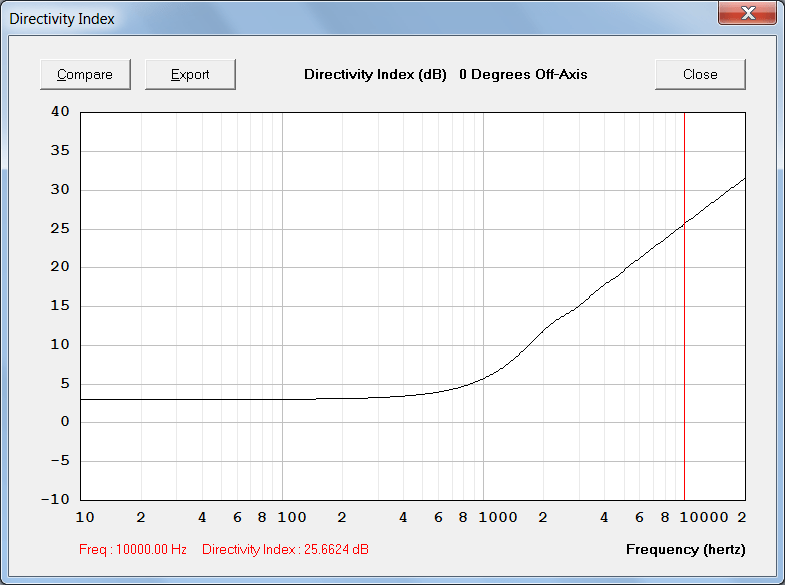
Task: Click the 'Frequency (hertz)' axis label
Action: [685, 549]
